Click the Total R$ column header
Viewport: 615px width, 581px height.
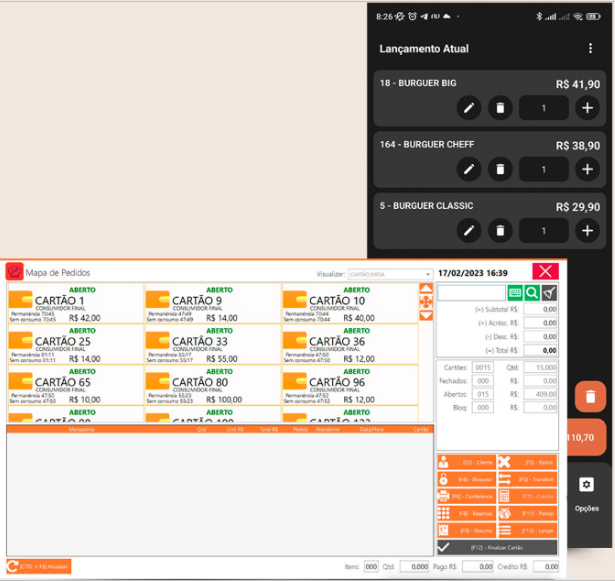[268, 429]
